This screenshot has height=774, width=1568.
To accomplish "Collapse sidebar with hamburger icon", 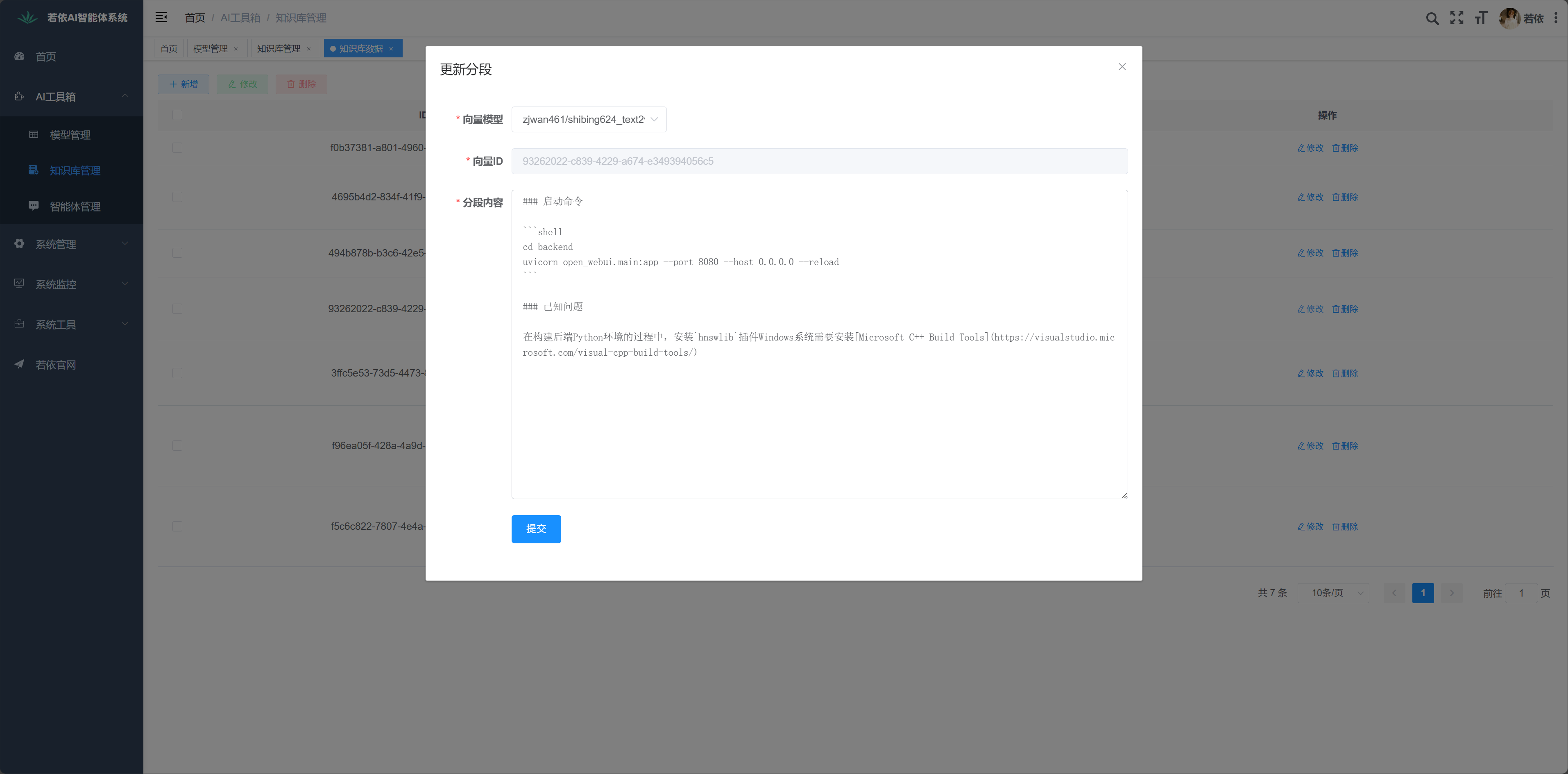I will point(161,18).
